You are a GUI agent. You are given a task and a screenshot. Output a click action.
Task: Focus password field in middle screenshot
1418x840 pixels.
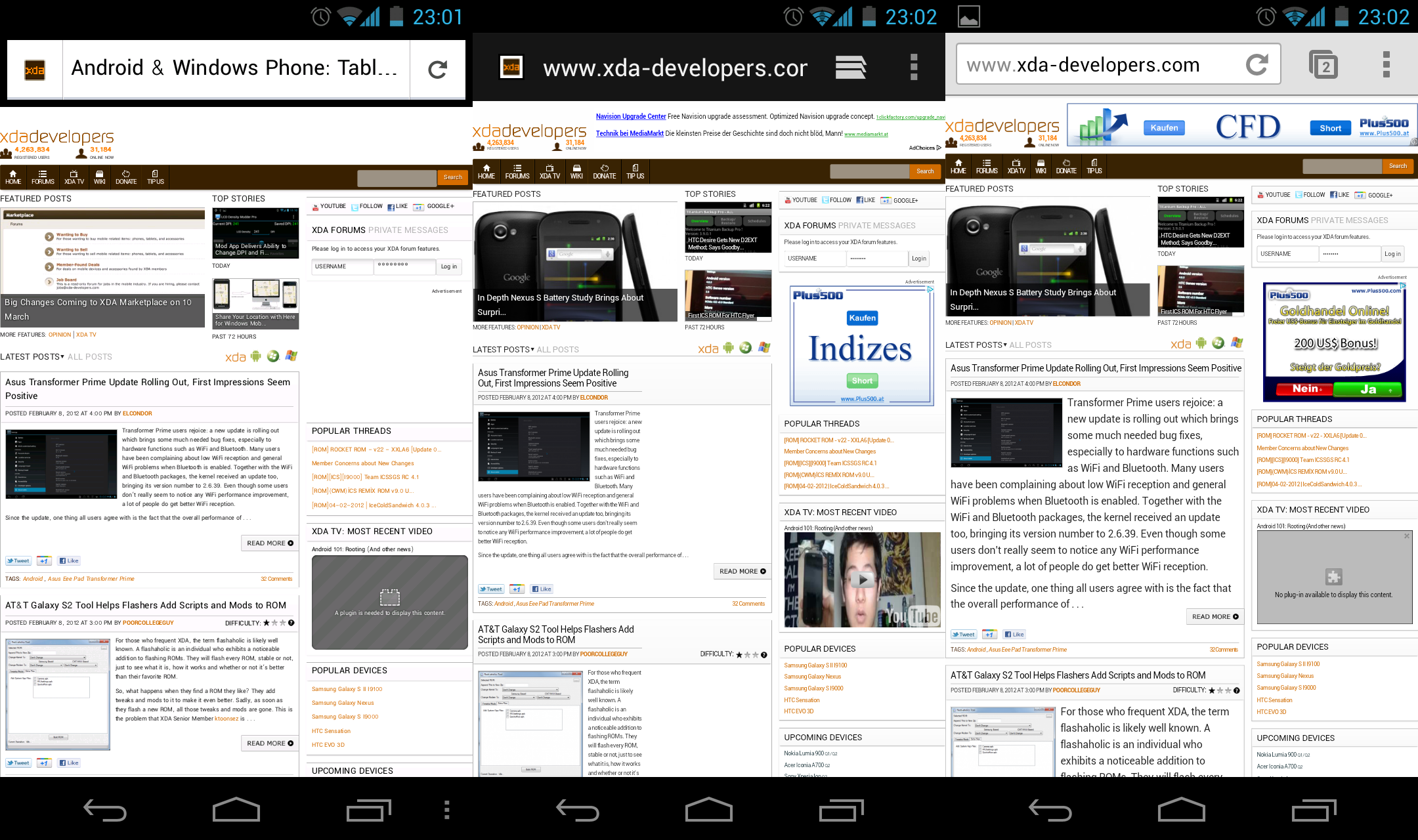[876, 259]
